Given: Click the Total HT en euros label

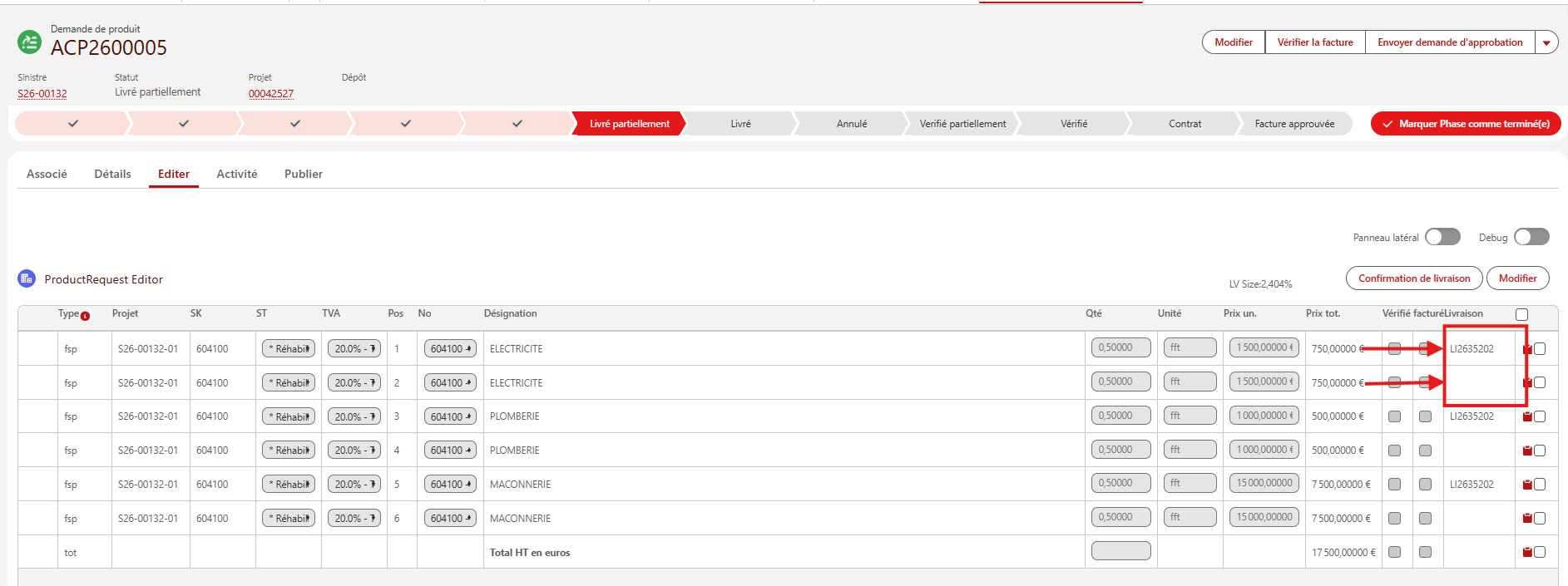Looking at the screenshot, I should click(x=530, y=553).
